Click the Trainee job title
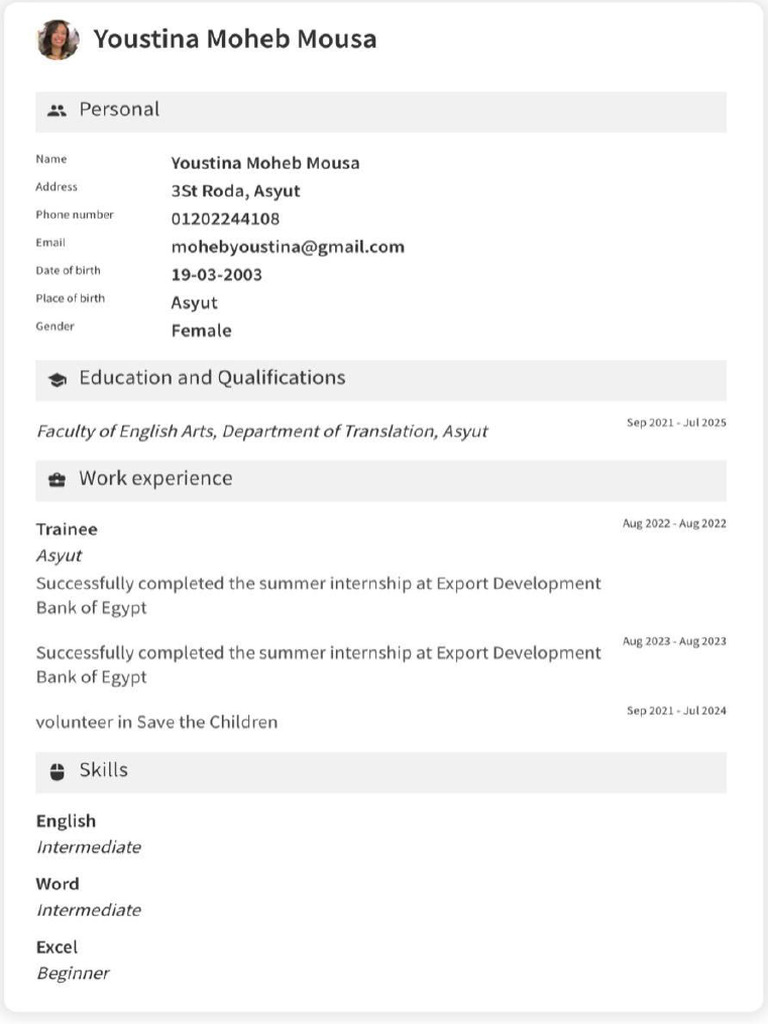The height and width of the screenshot is (1024, 768). tap(67, 529)
